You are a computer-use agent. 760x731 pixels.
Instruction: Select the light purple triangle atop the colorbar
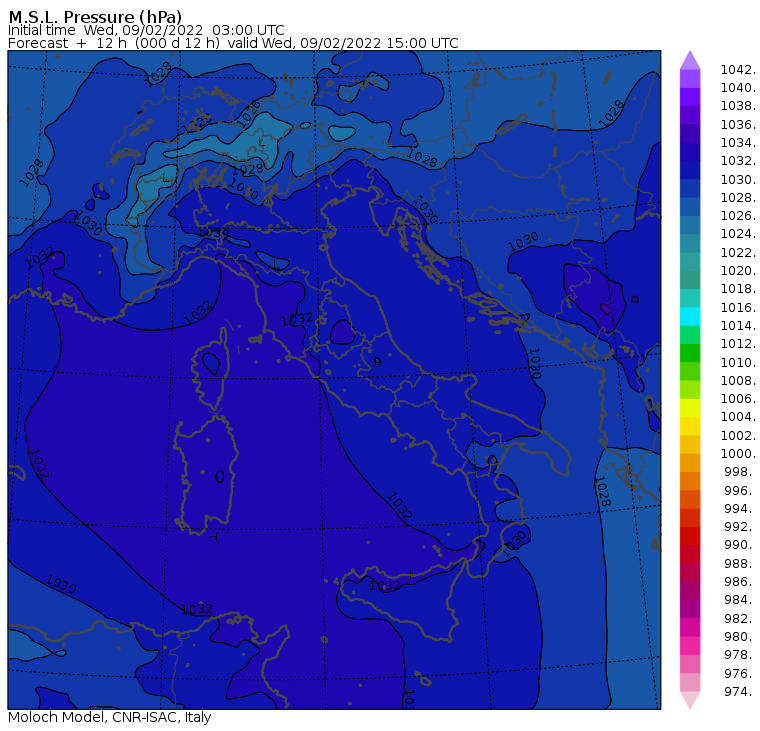point(690,61)
